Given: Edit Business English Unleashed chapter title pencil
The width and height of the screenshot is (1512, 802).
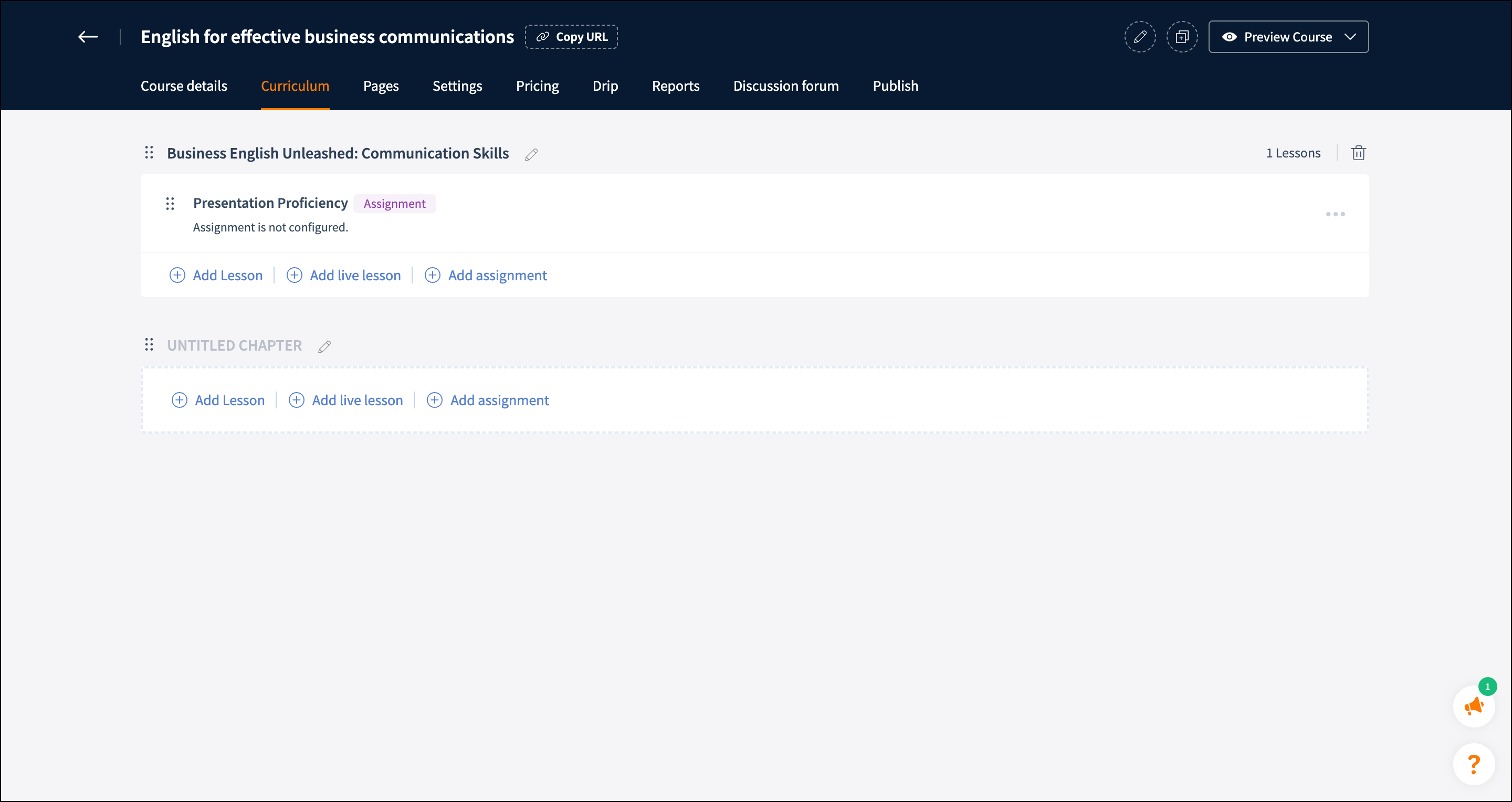Looking at the screenshot, I should (531, 155).
